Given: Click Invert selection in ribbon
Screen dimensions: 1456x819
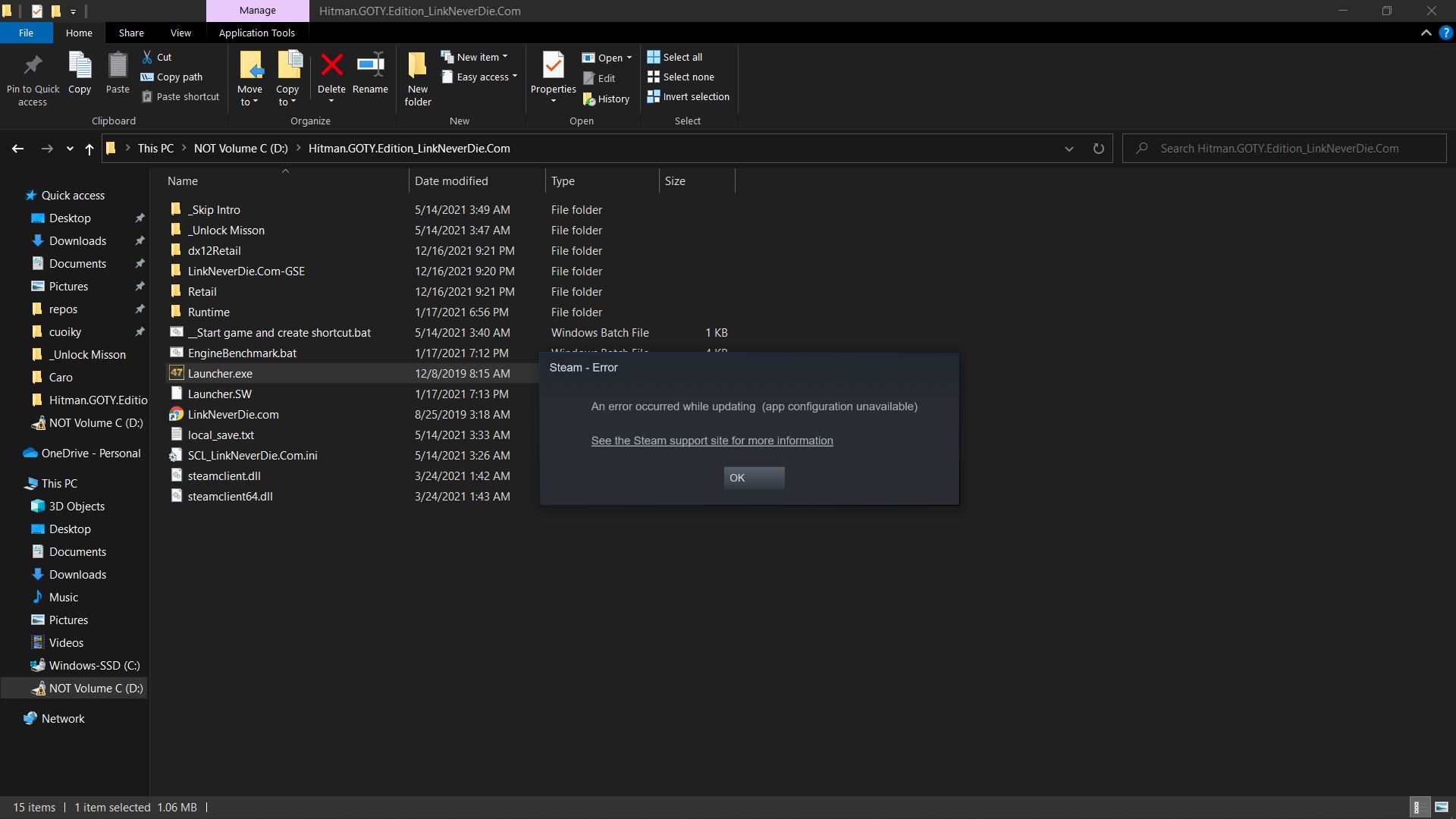Looking at the screenshot, I should pos(689,96).
